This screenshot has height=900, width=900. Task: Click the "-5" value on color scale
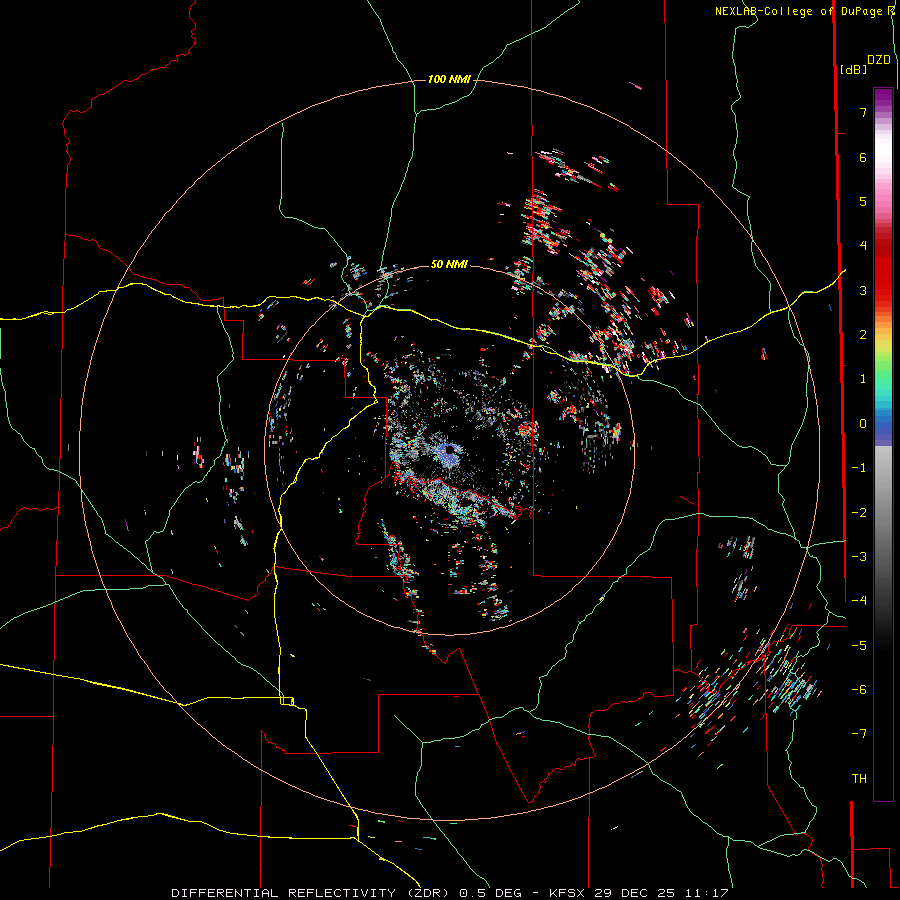859,646
